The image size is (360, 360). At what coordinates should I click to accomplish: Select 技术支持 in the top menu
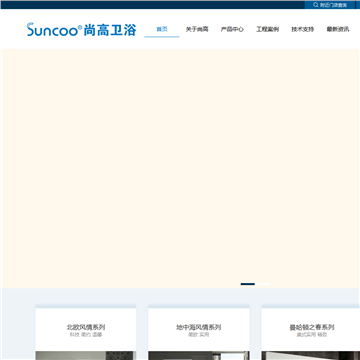pos(303,29)
